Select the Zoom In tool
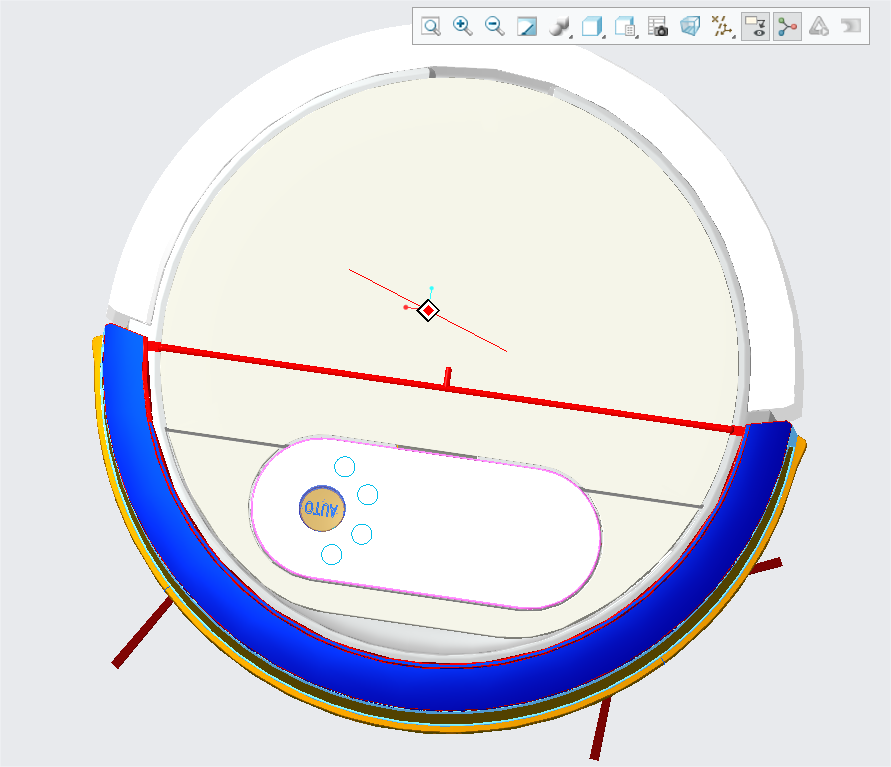The width and height of the screenshot is (891, 767). click(x=463, y=26)
